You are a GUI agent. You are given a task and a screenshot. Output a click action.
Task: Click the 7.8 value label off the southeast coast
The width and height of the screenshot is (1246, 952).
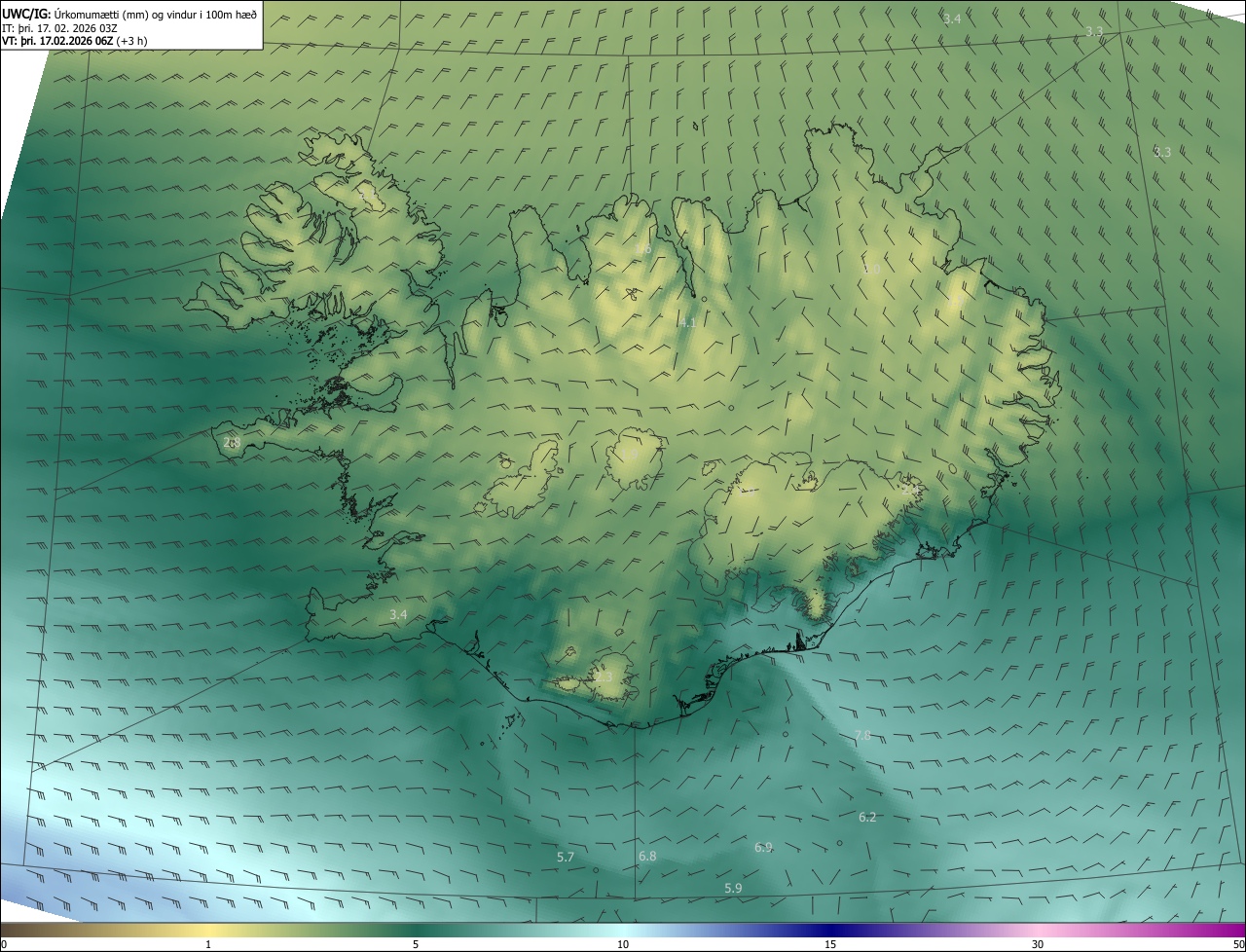pyautogui.click(x=862, y=735)
